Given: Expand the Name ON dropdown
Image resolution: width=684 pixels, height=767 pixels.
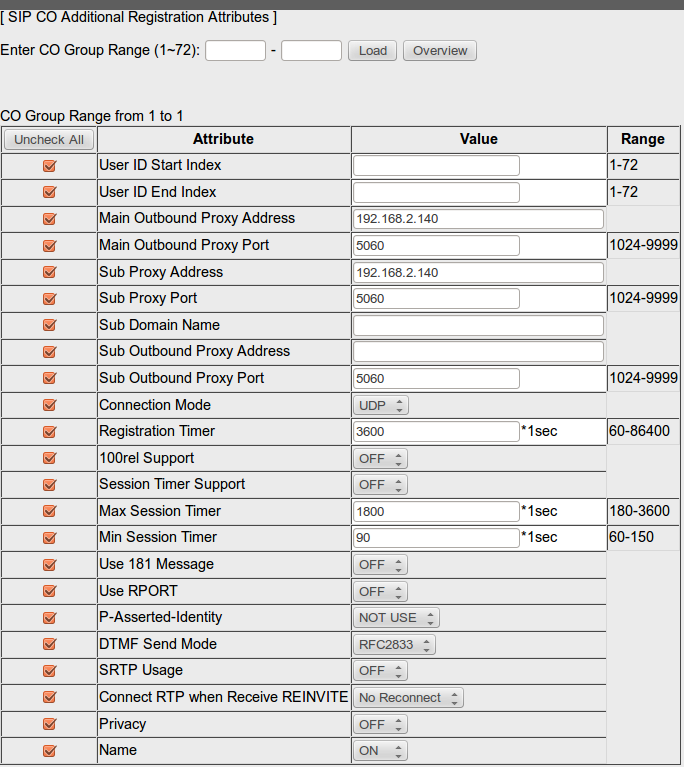Looking at the screenshot, I should coord(381,751).
